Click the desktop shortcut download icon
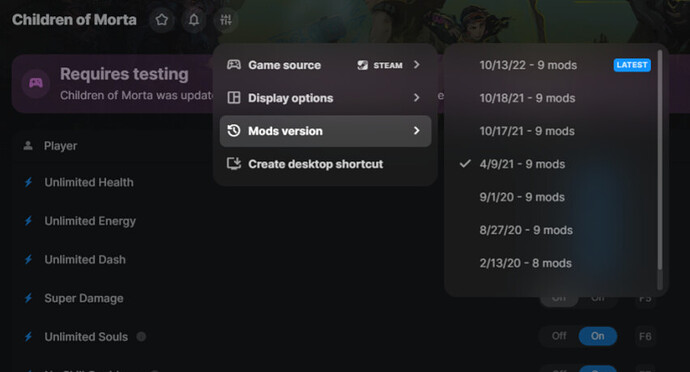The image size is (690, 372). tap(234, 164)
